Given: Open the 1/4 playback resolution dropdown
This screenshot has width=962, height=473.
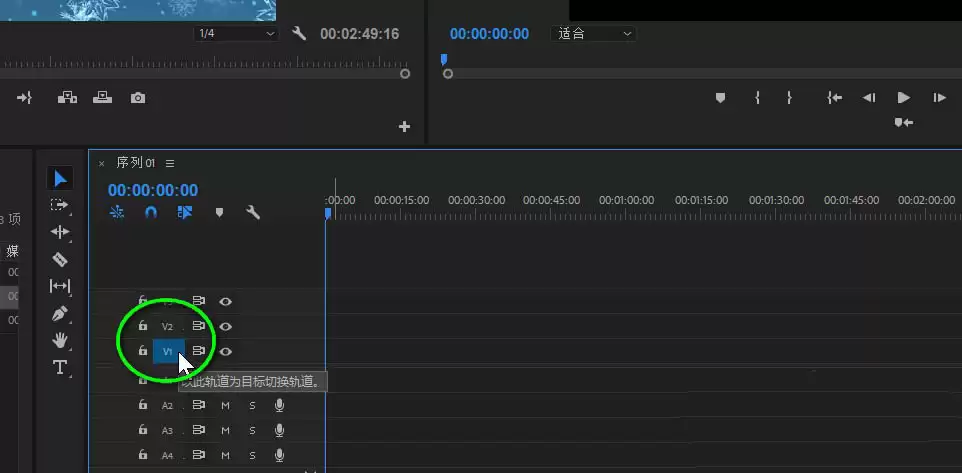Looking at the screenshot, I should coord(236,34).
